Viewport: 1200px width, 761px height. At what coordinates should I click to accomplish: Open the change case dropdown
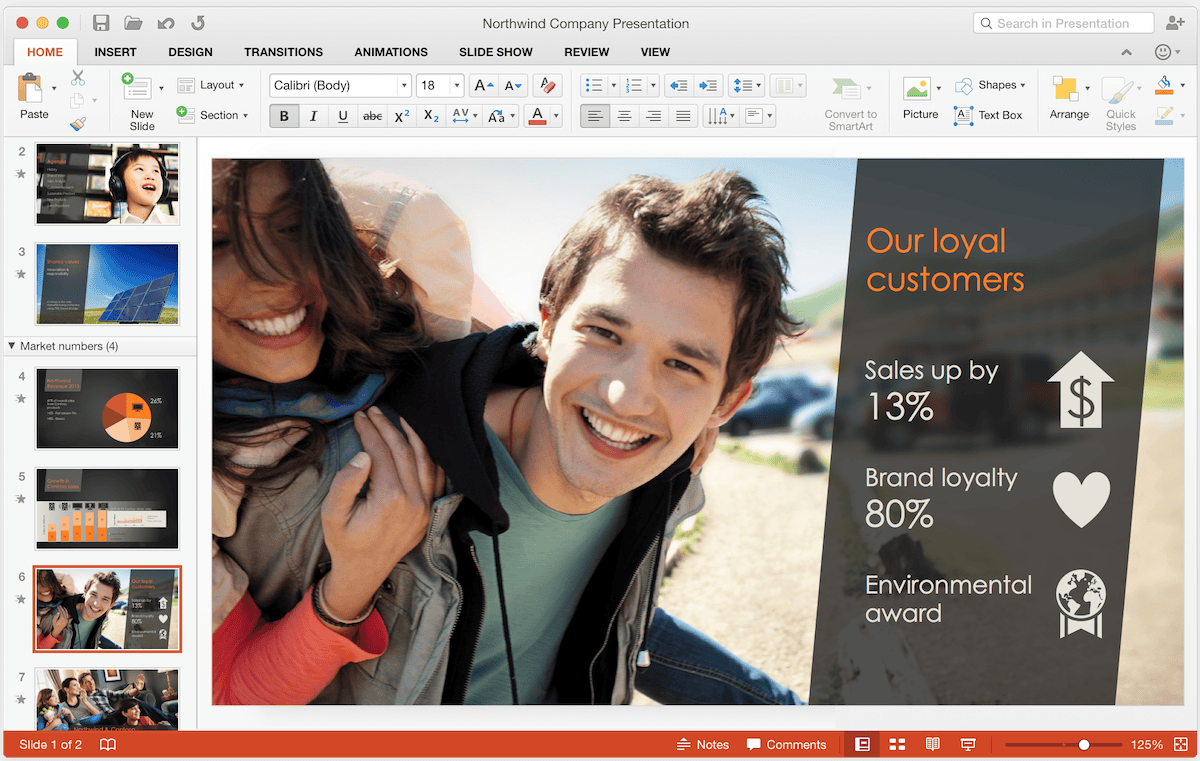501,116
